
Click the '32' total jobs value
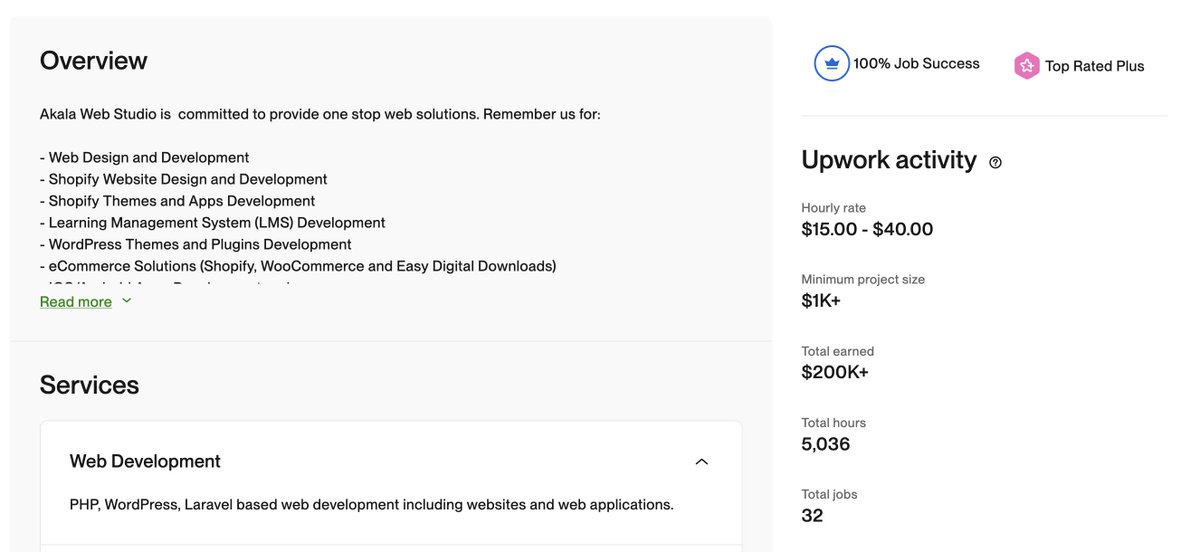[x=812, y=516]
